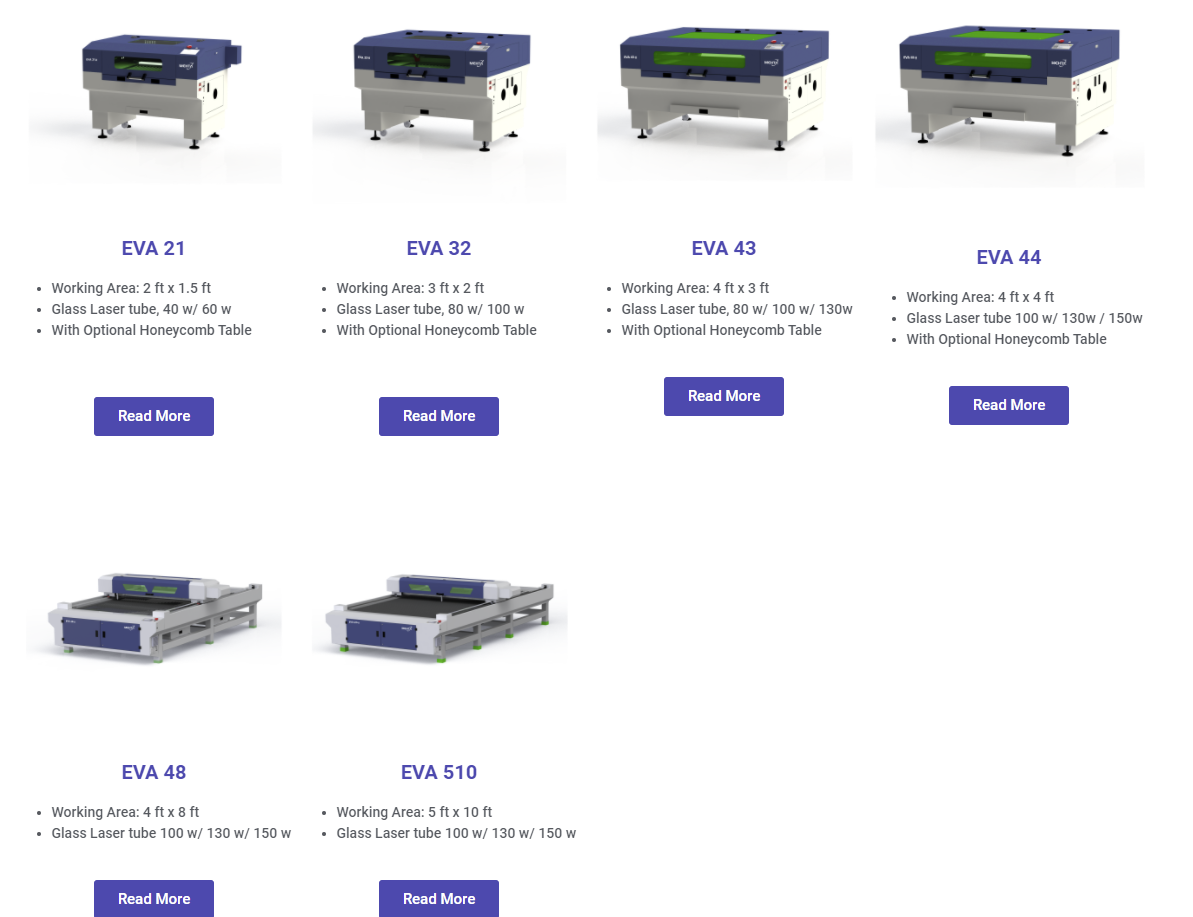
Task: Open the EVA 510 product title
Action: pos(439,772)
